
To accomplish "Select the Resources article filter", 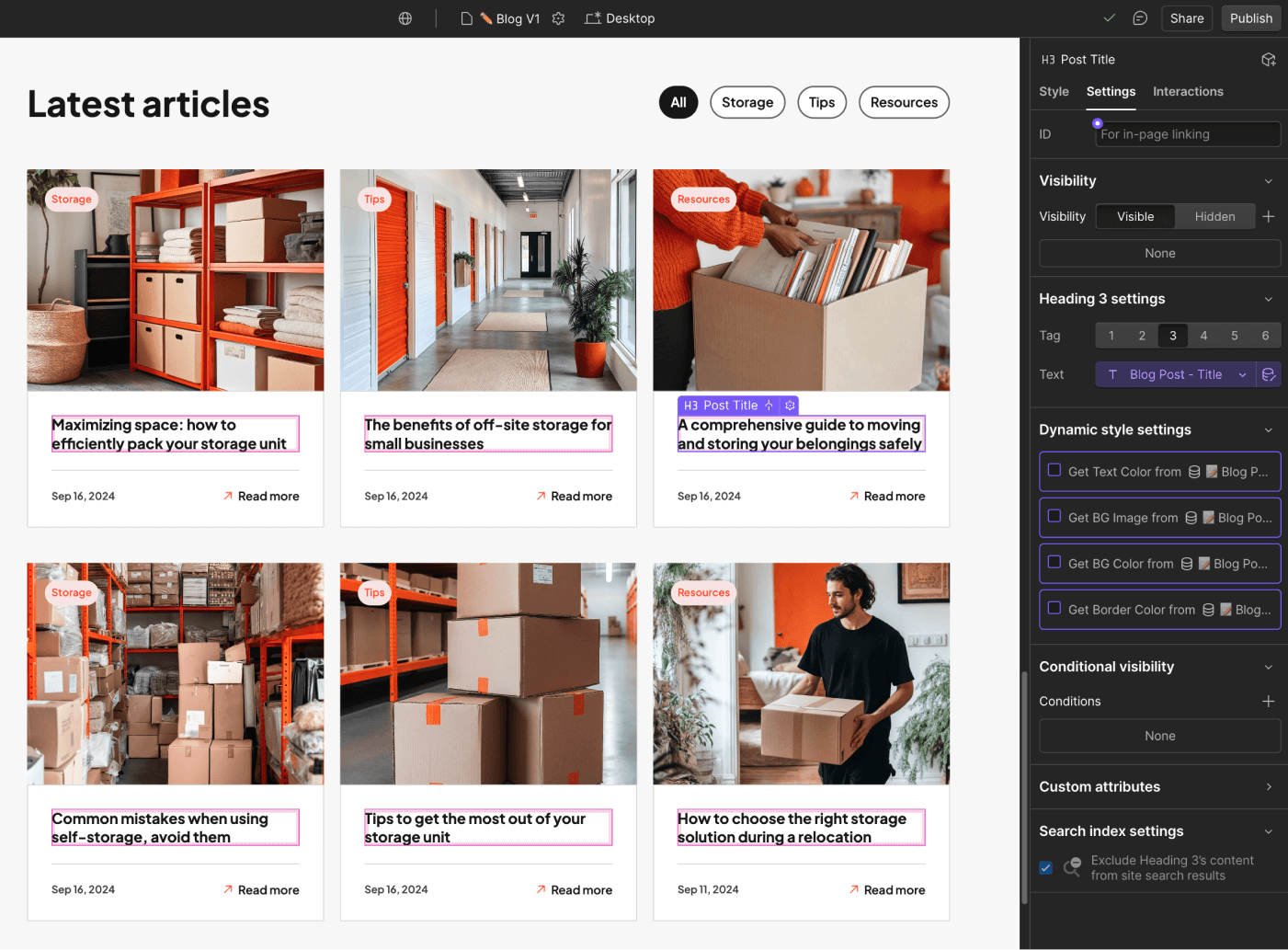I will 904,102.
